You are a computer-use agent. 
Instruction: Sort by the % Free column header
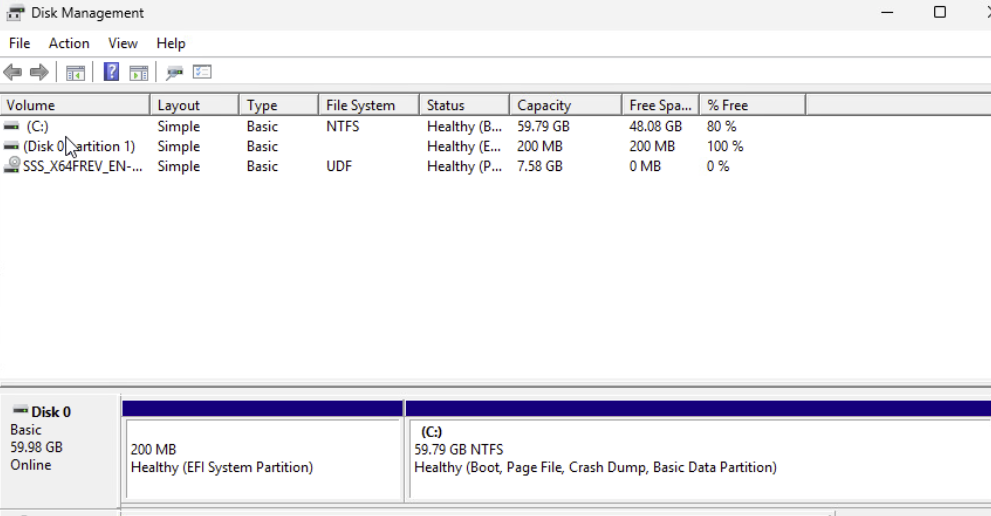(x=750, y=105)
